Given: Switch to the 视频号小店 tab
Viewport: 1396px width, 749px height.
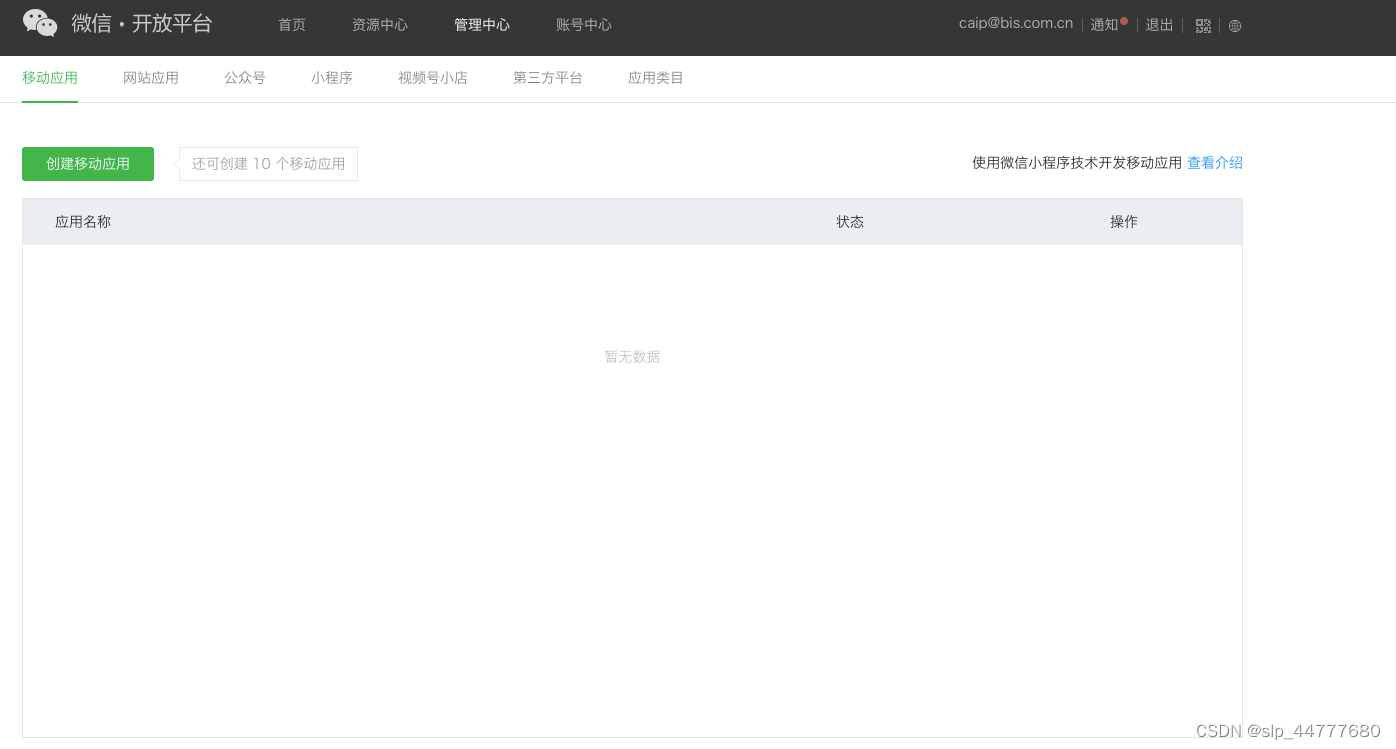Looking at the screenshot, I should [x=433, y=78].
